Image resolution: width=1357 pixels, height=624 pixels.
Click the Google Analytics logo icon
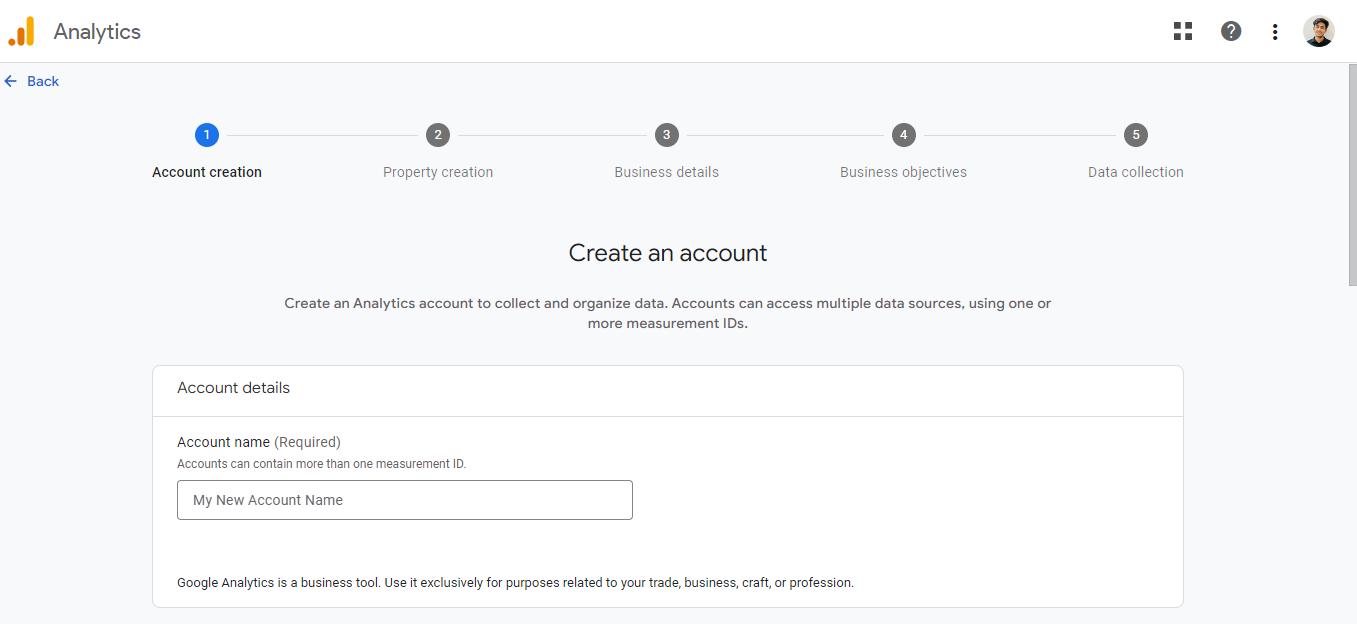(21, 31)
